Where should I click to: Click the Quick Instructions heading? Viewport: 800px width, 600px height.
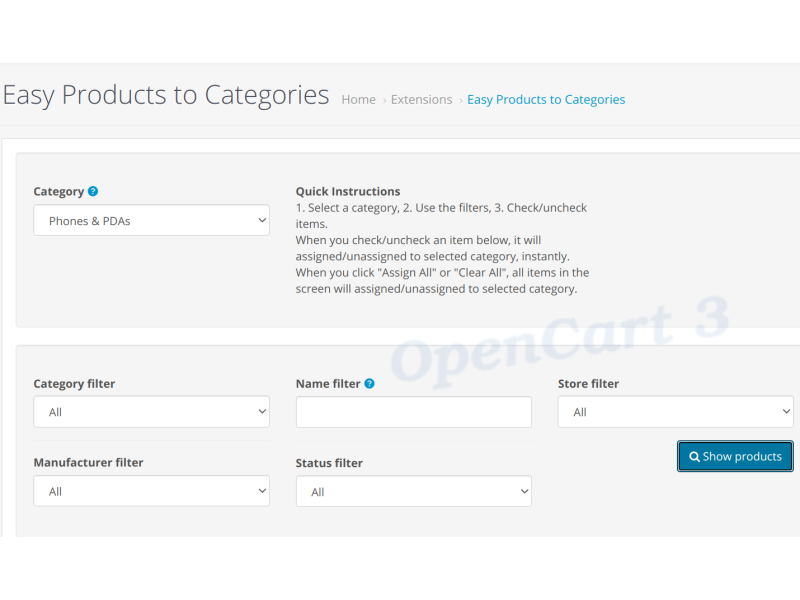pos(347,191)
